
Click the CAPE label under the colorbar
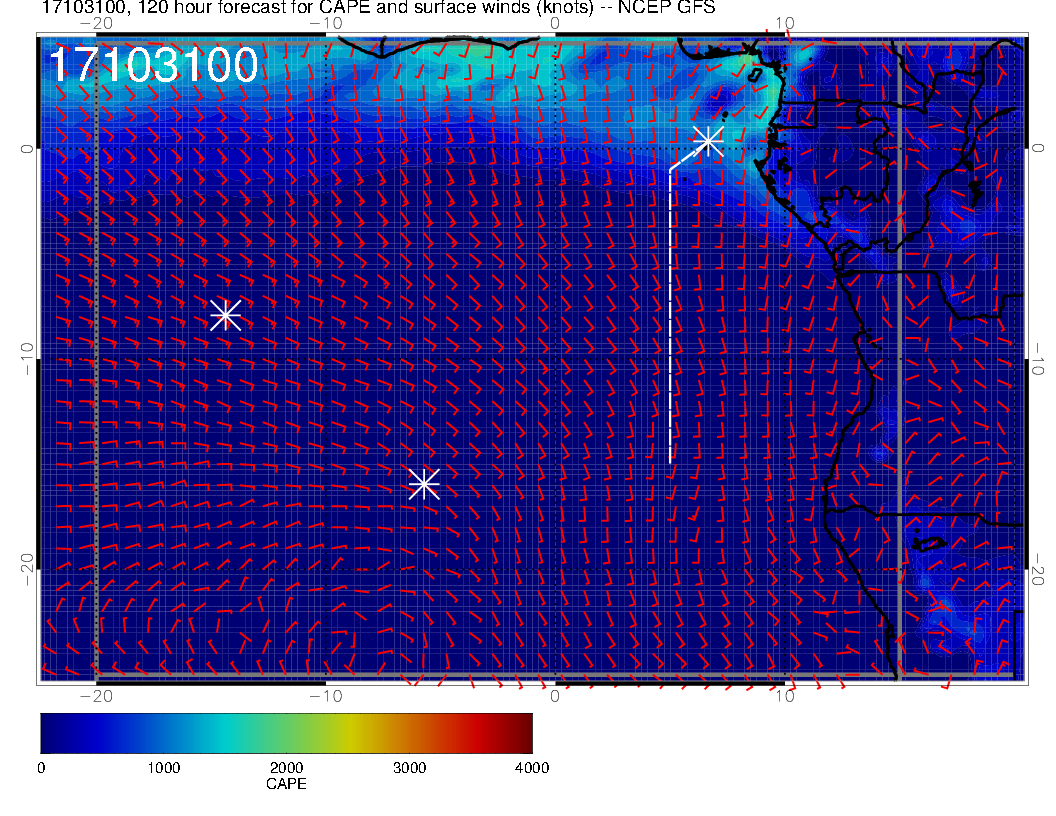(x=286, y=785)
